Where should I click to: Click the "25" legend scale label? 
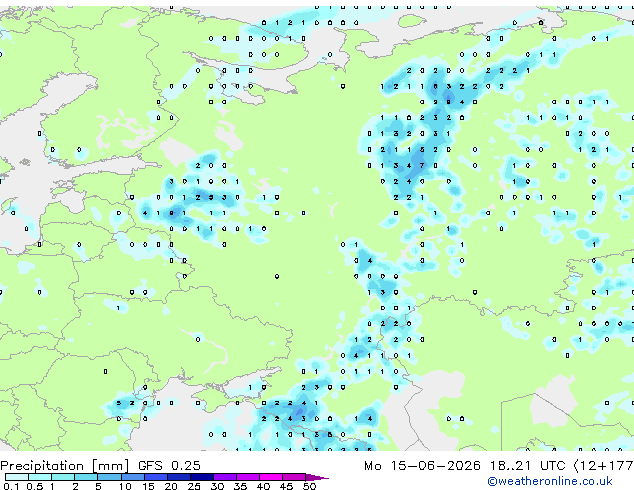[x=194, y=486]
